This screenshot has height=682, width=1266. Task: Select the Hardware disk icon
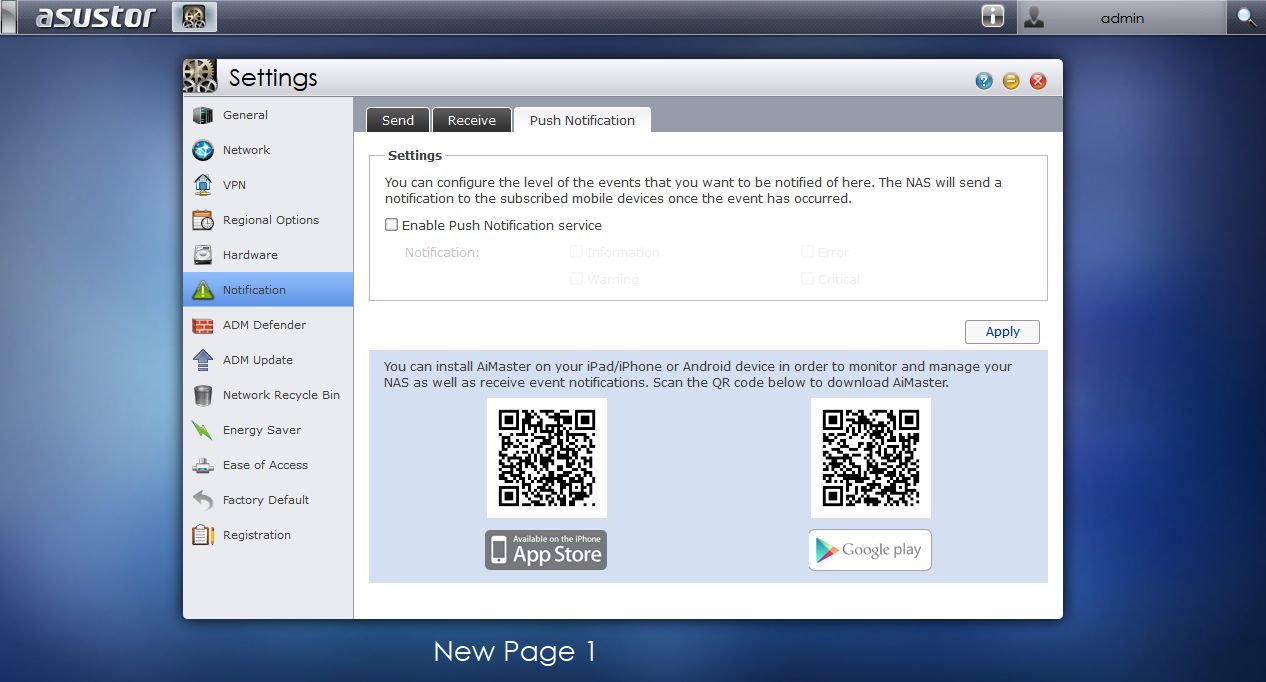pyautogui.click(x=203, y=255)
